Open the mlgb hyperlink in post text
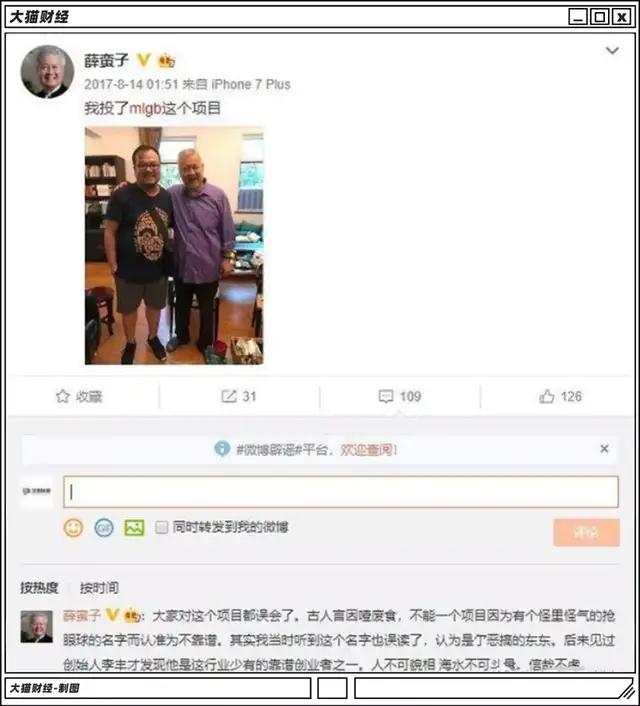Viewport: 640px width, 706px height. coord(145,109)
